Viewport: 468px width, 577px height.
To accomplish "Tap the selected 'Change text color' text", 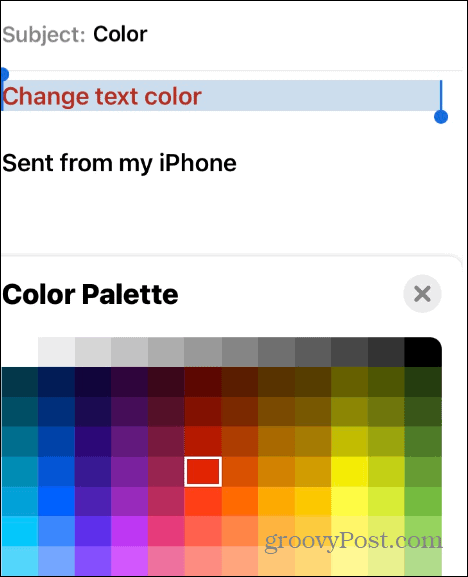I will coord(102,96).
